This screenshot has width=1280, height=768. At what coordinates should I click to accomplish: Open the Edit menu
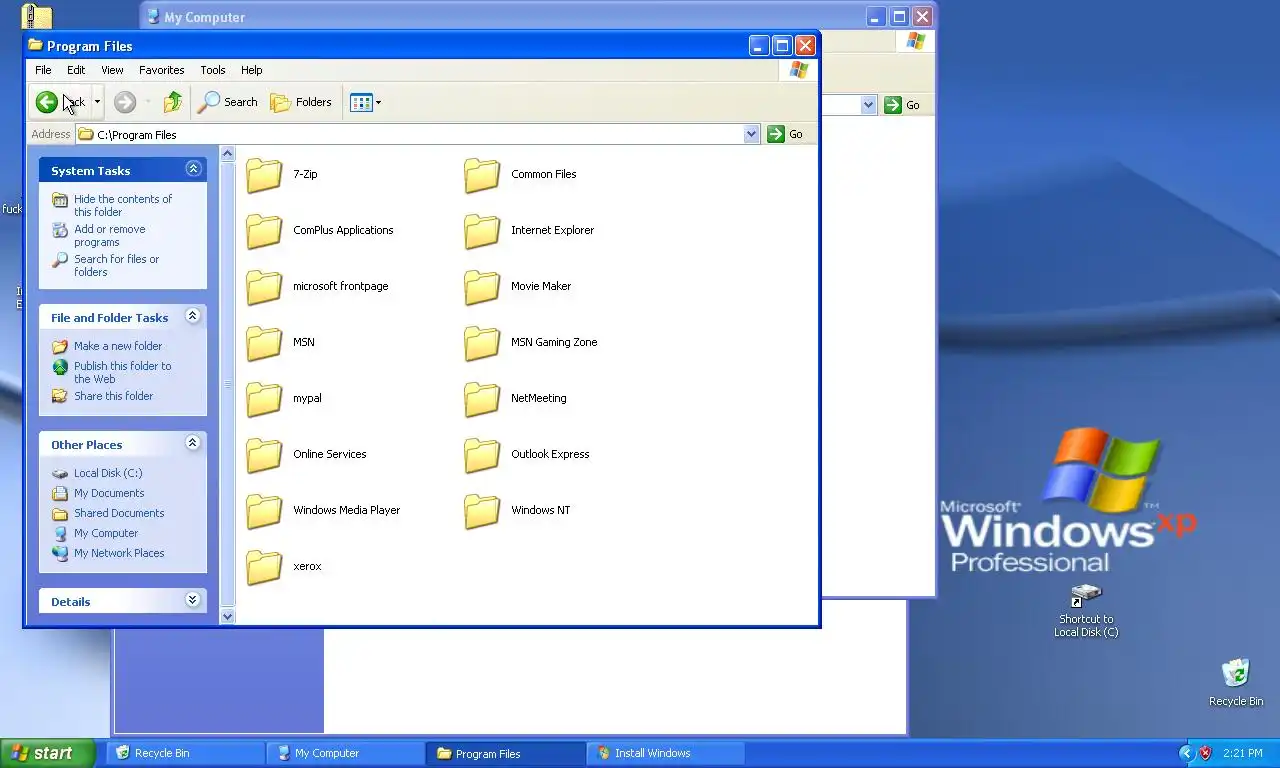[76, 70]
